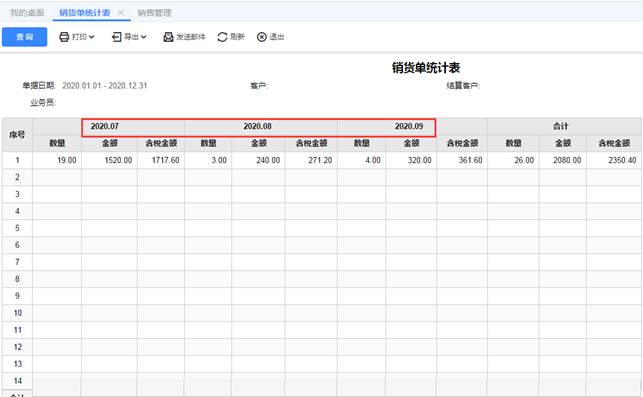Click the exit circled X icon
Image resolution: width=643 pixels, height=397 pixels.
point(262,37)
